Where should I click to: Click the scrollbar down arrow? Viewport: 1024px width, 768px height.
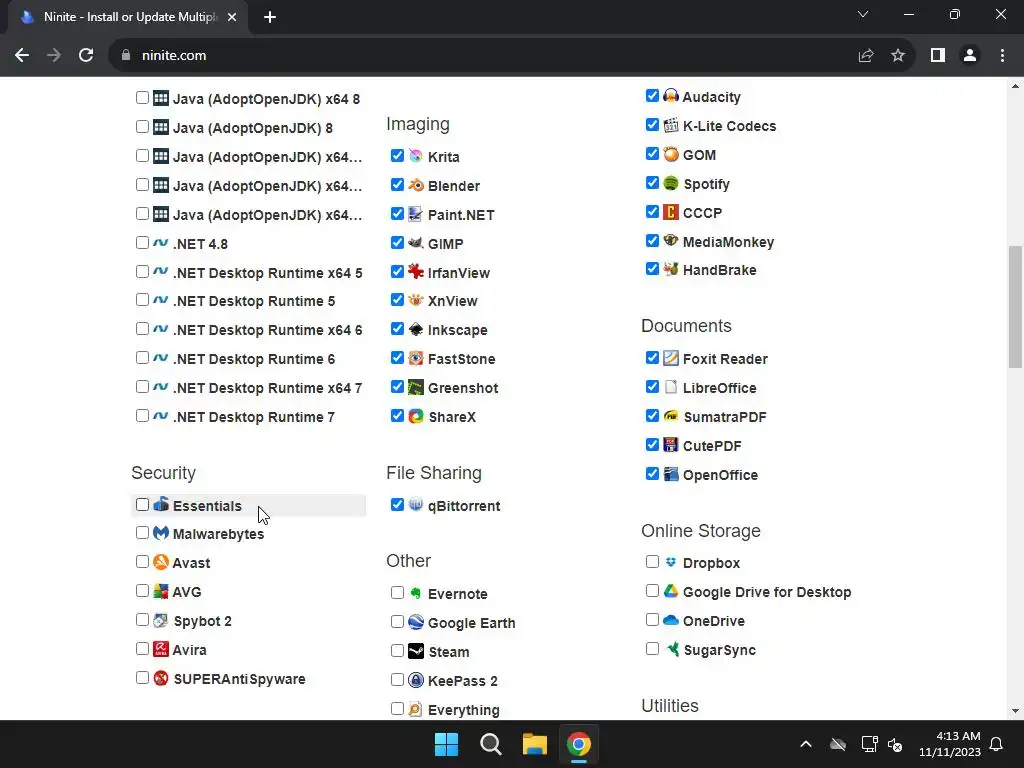click(1015, 711)
